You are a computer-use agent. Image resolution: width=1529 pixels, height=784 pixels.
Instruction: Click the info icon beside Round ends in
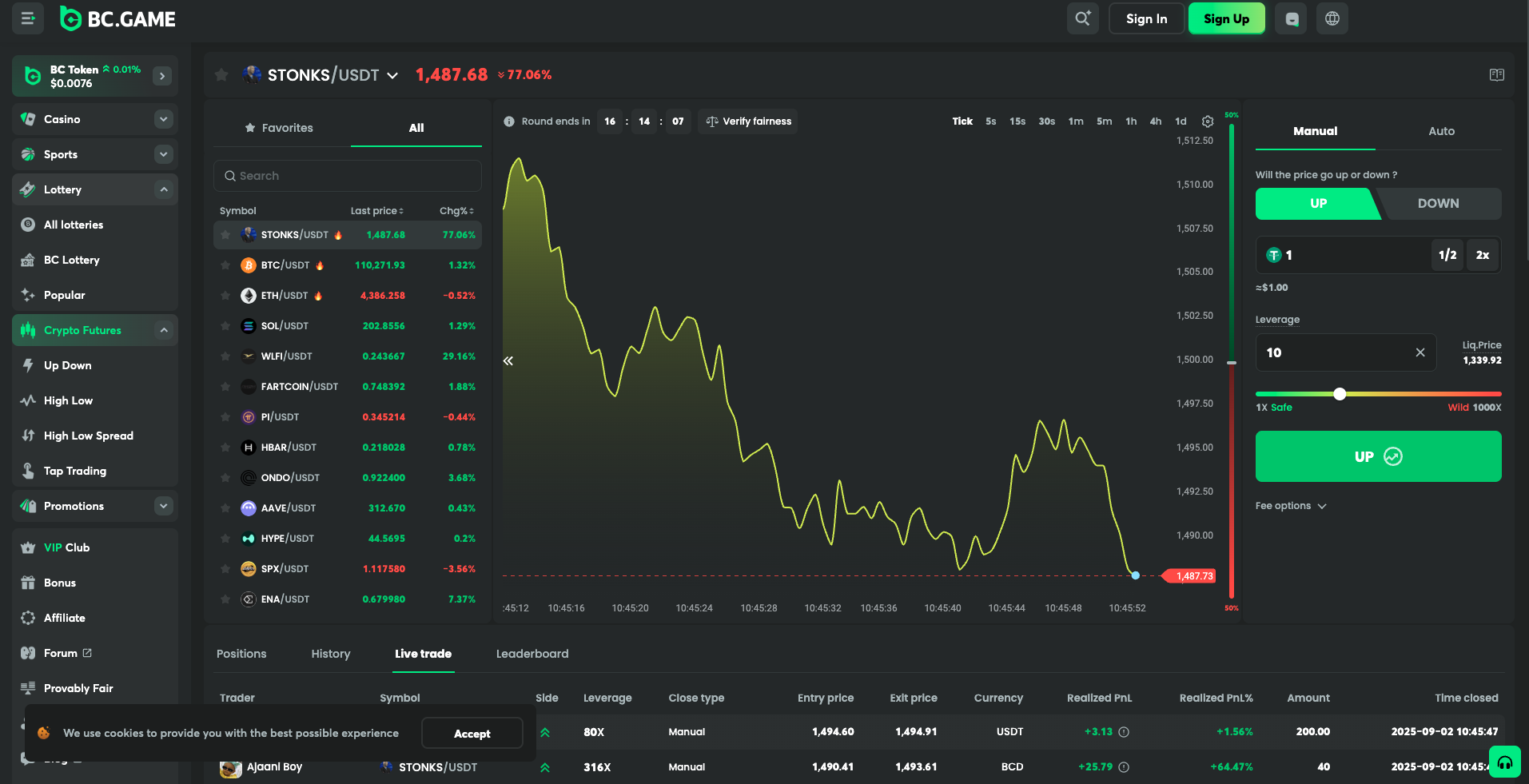tap(509, 121)
